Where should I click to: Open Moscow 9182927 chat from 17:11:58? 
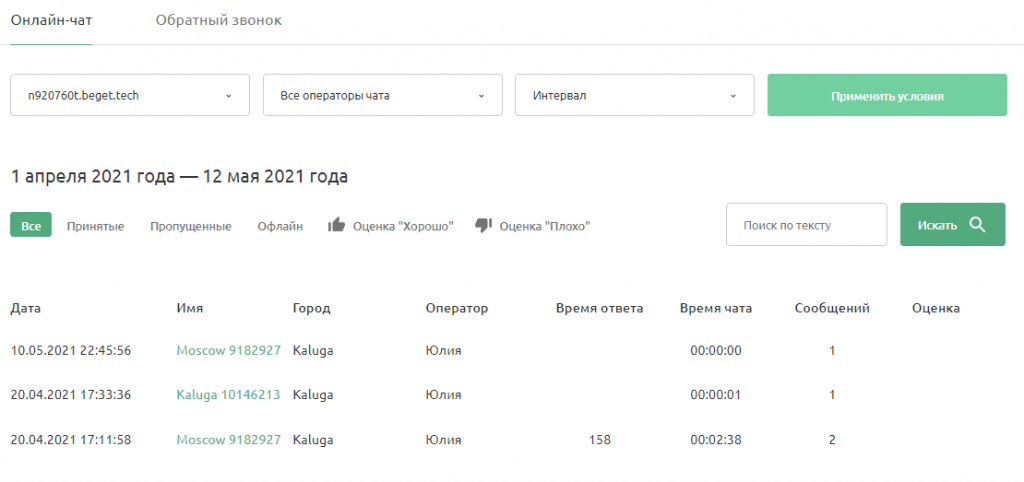tap(228, 439)
